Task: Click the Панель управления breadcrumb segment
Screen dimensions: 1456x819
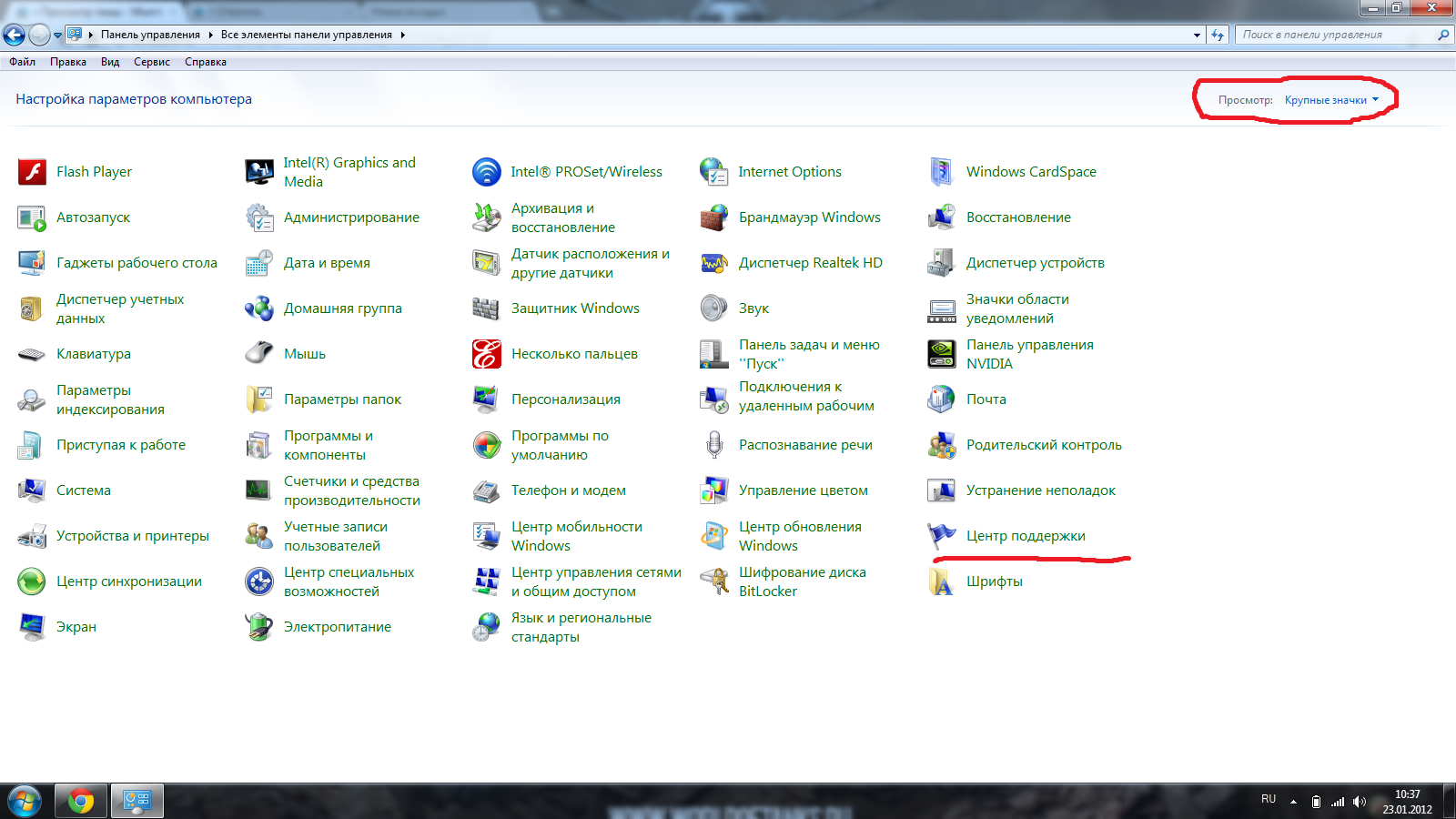Action: 150,35
